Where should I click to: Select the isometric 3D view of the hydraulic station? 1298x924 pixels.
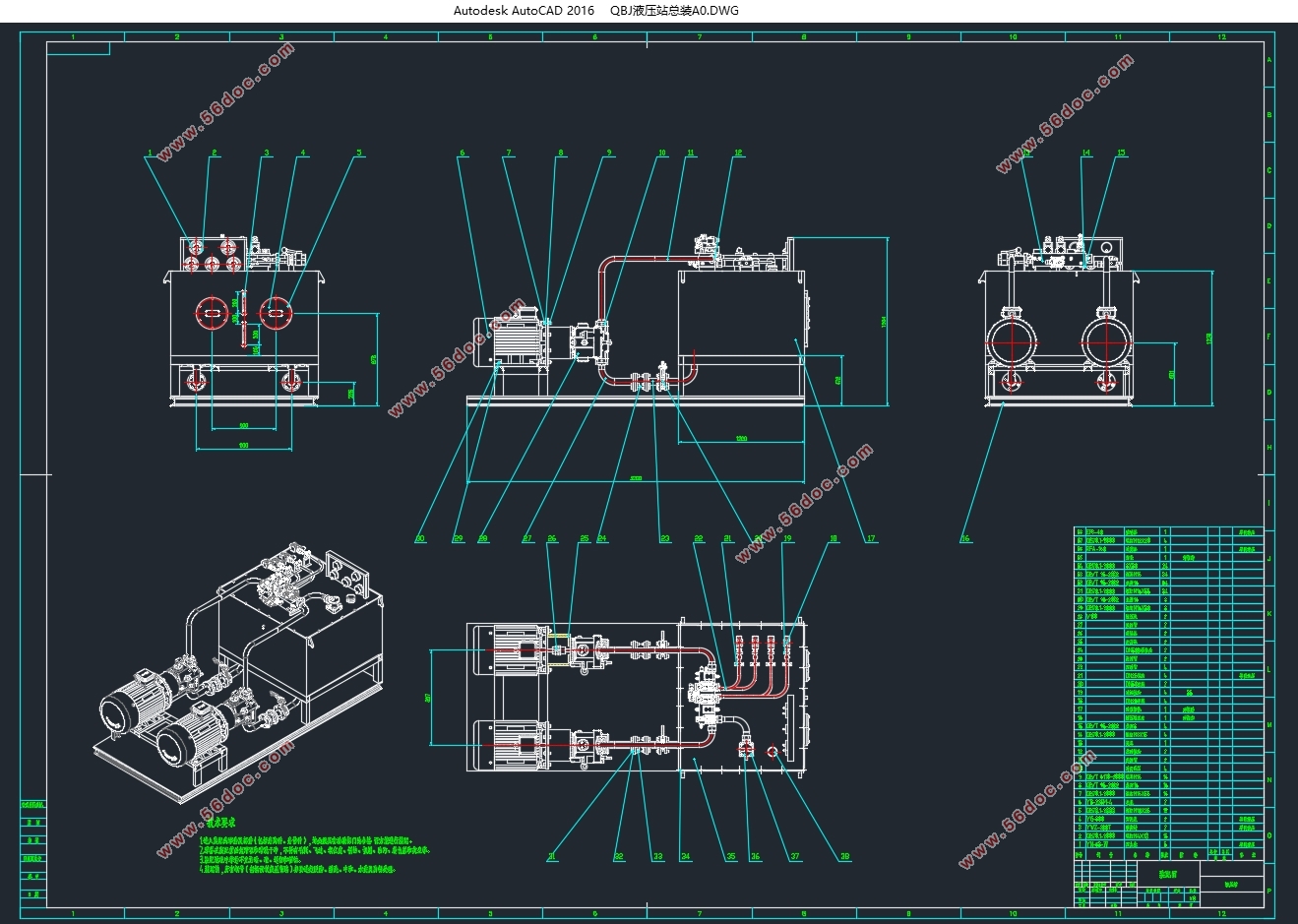click(238, 675)
